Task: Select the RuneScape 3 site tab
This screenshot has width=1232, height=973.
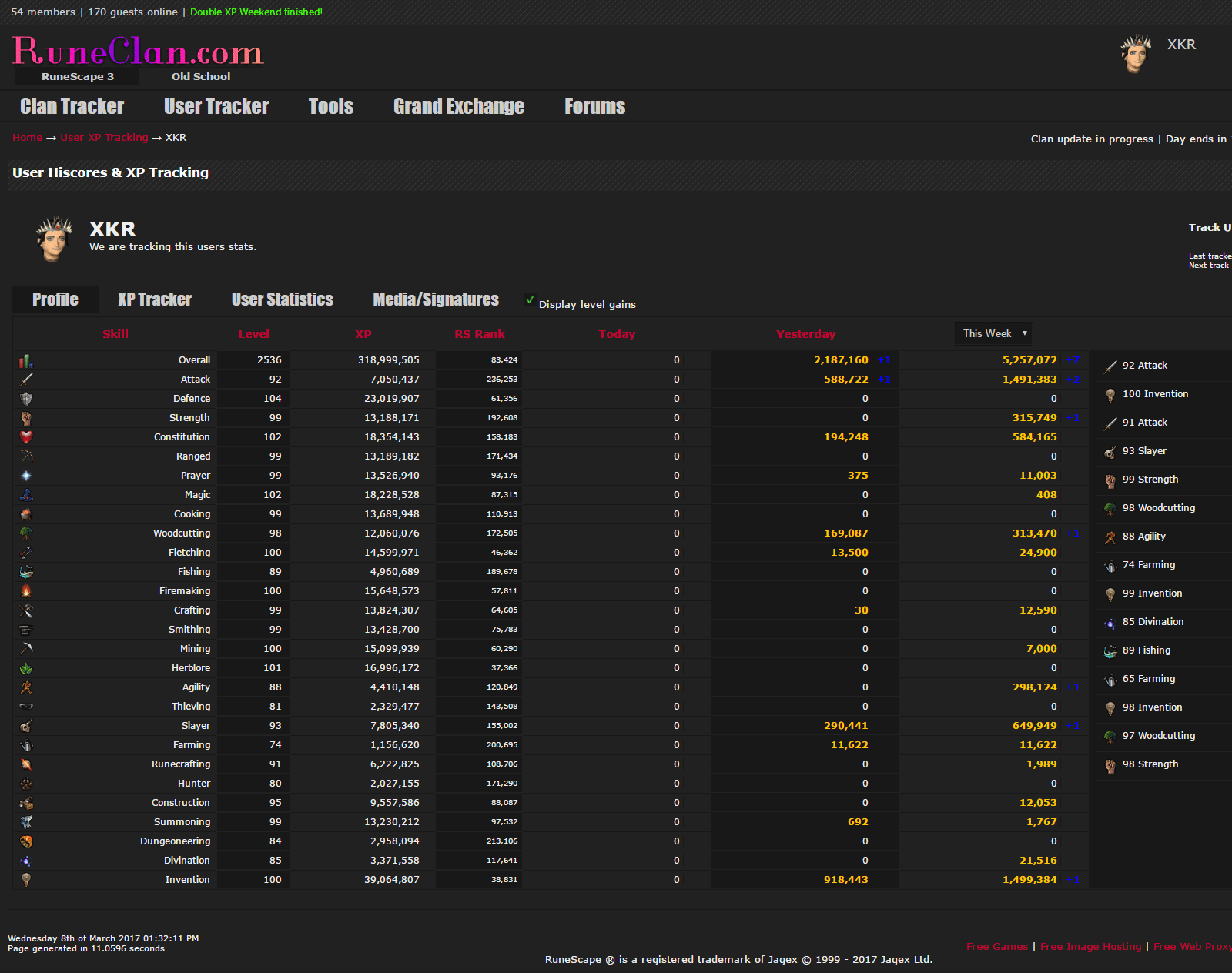Action: tap(78, 76)
